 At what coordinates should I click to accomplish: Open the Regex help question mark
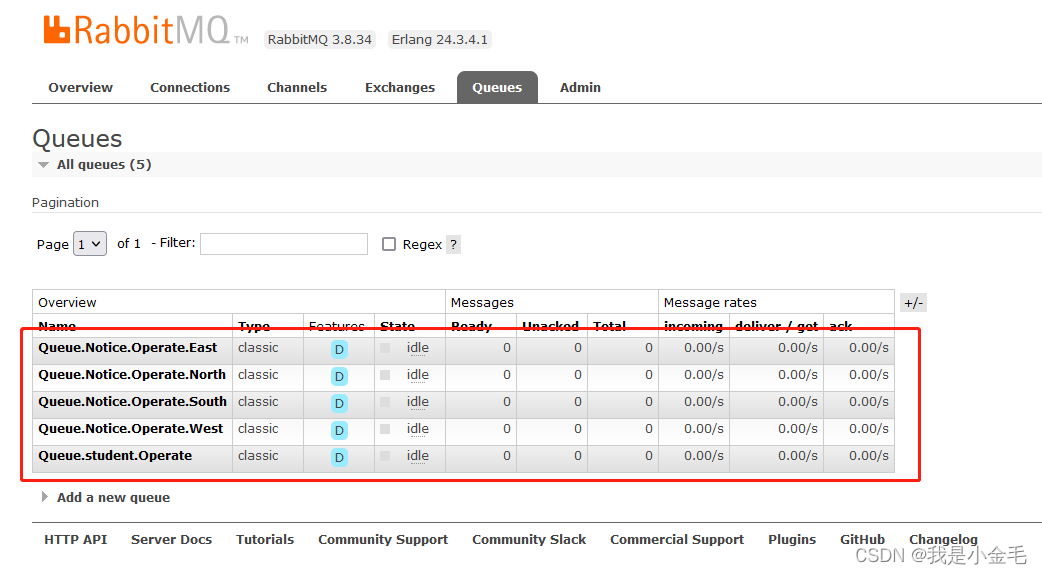(x=453, y=244)
